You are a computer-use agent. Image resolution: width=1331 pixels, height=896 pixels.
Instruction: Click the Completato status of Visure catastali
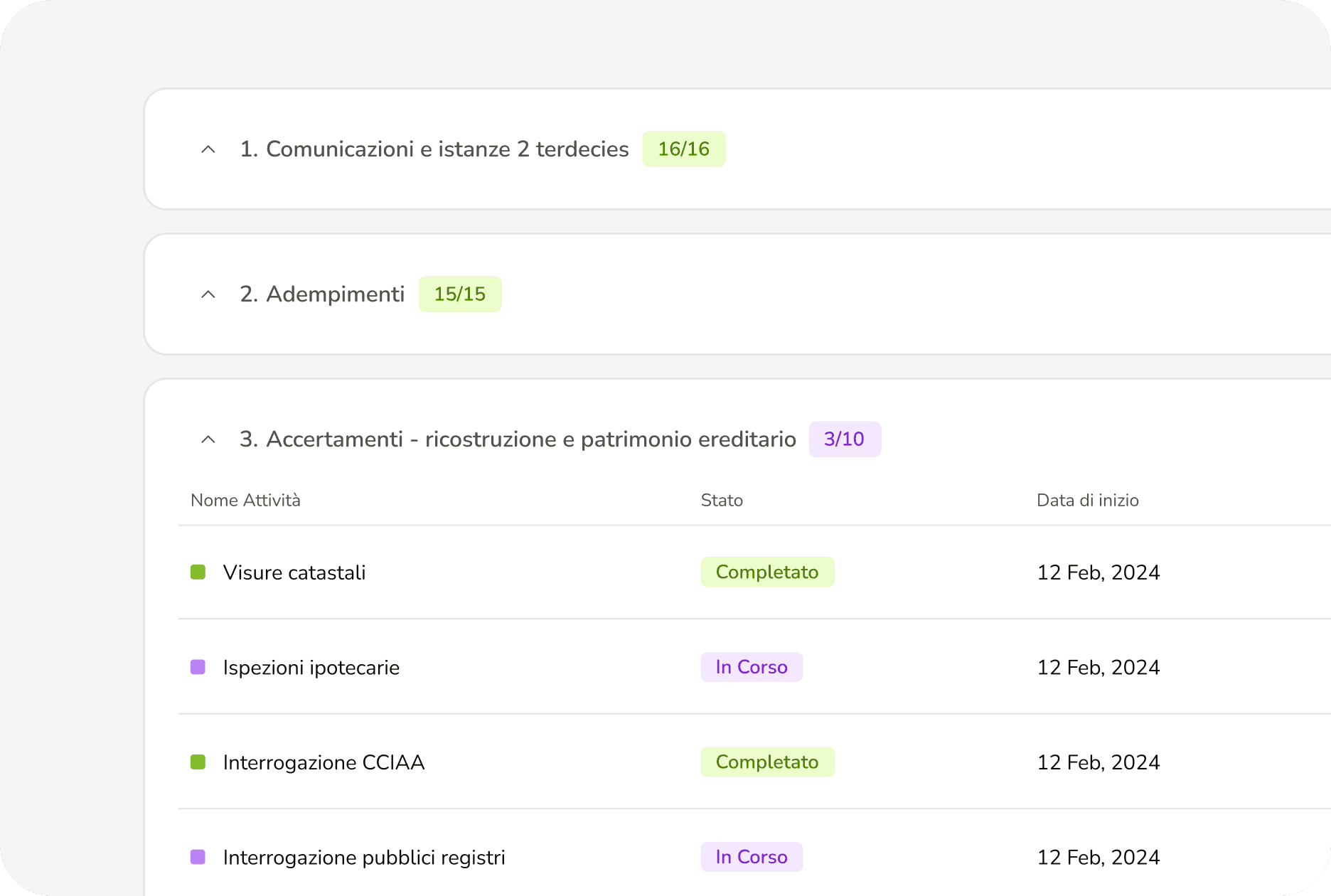(767, 572)
